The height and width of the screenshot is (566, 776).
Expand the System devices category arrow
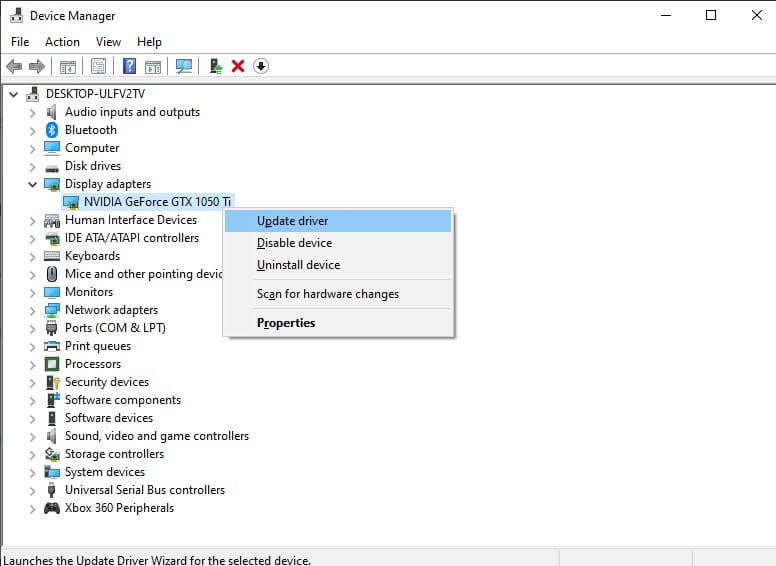point(33,472)
